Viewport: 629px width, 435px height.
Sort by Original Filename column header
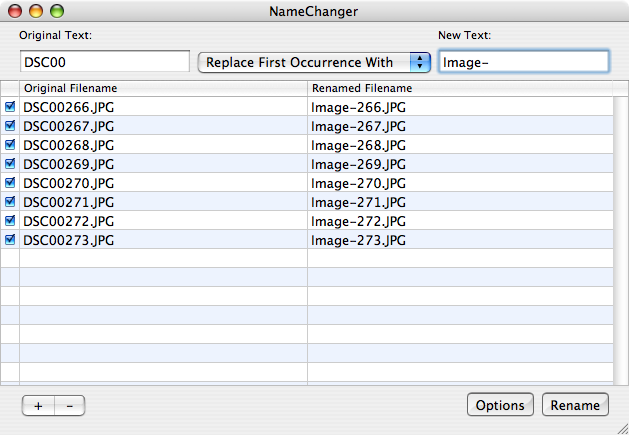pyautogui.click(x=163, y=88)
